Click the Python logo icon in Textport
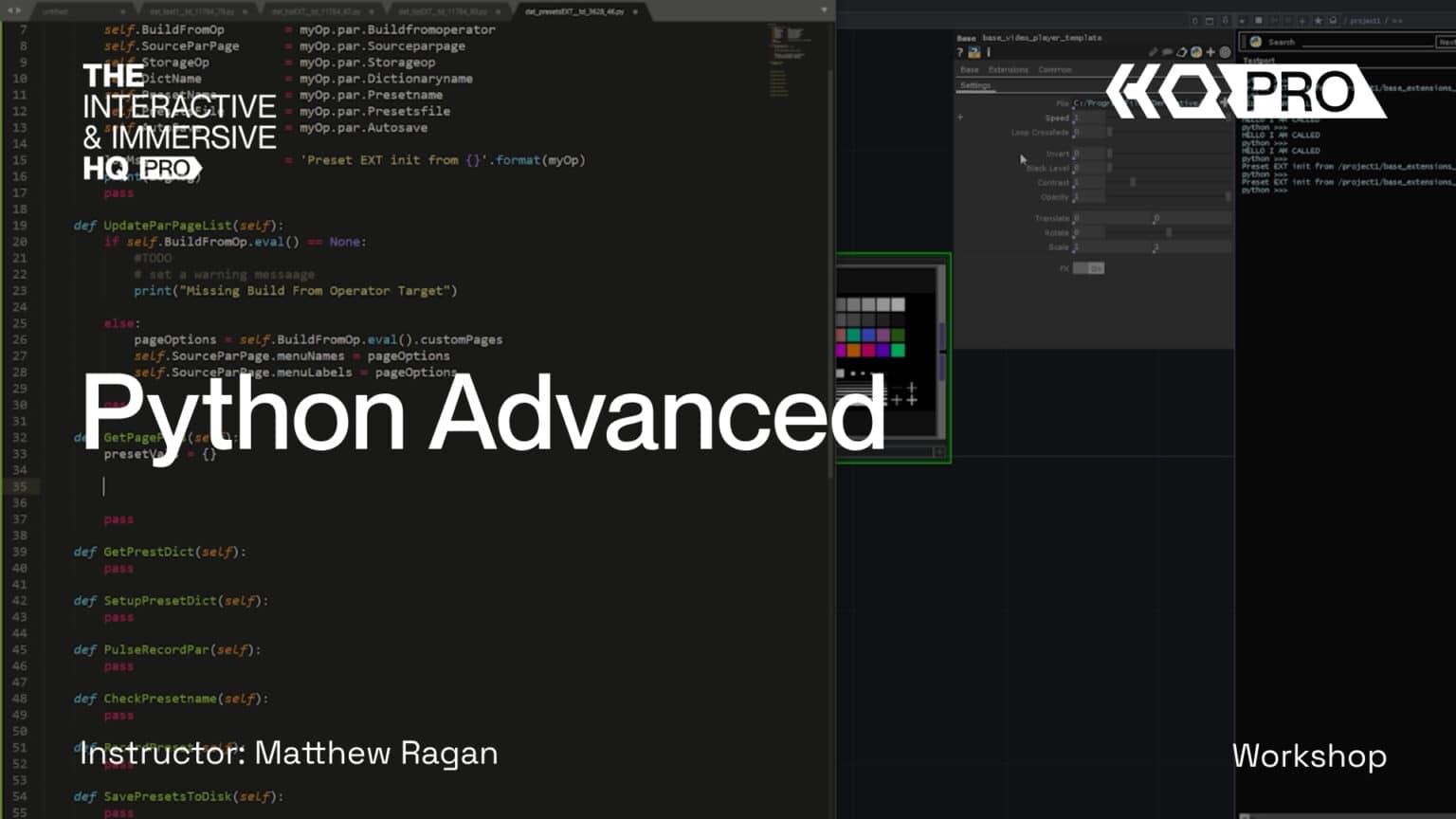Image resolution: width=1456 pixels, height=819 pixels. coord(1256,42)
